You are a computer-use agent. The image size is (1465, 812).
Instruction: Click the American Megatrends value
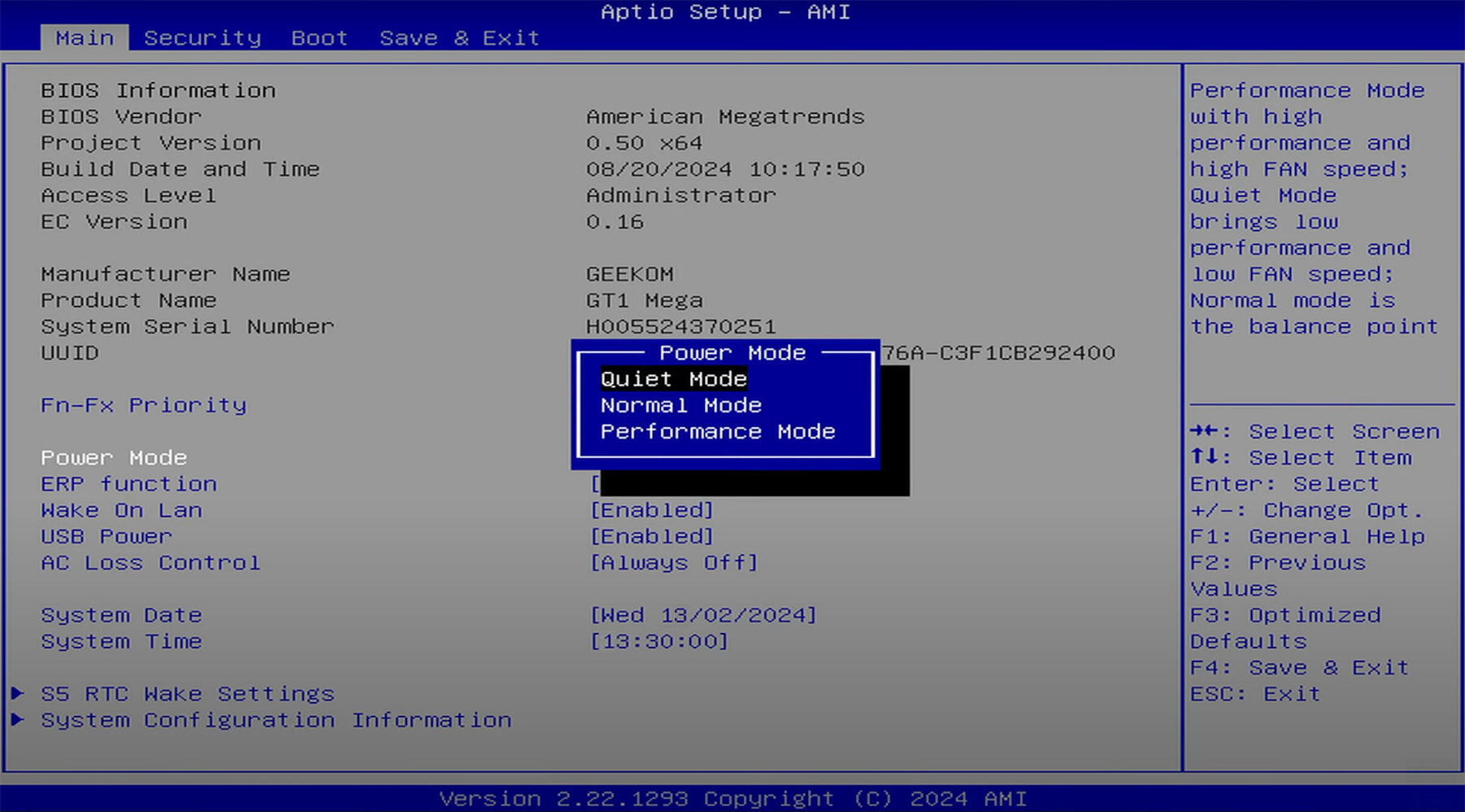pyautogui.click(x=725, y=116)
